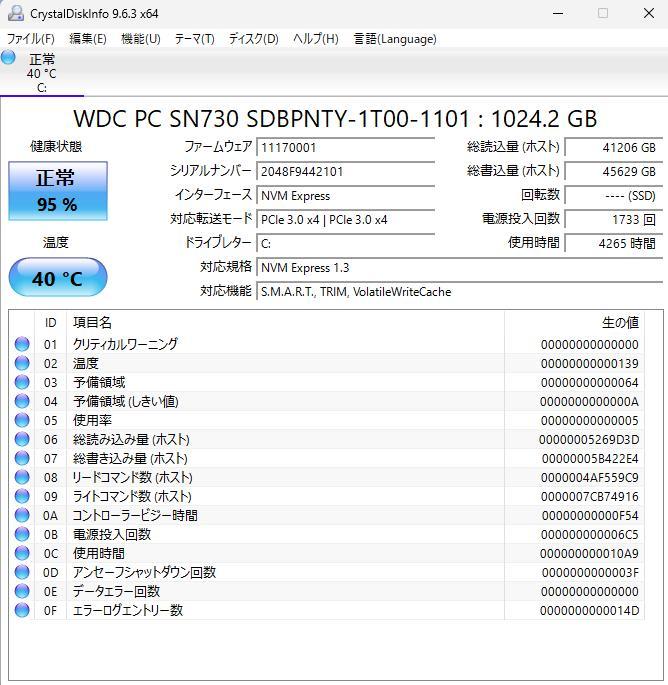Viewport: 668px width, 685px height.
Task: Click raw value 00000000010A9
Action: click(589, 554)
